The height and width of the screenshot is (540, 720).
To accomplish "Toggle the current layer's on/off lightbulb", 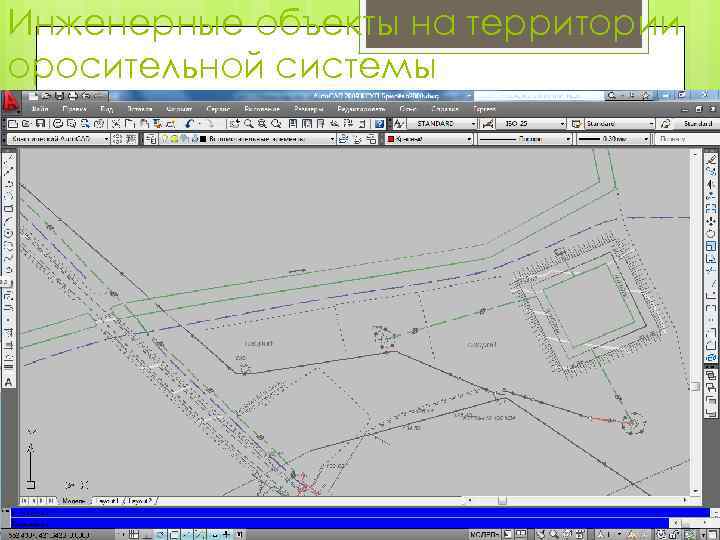I will point(165,139).
